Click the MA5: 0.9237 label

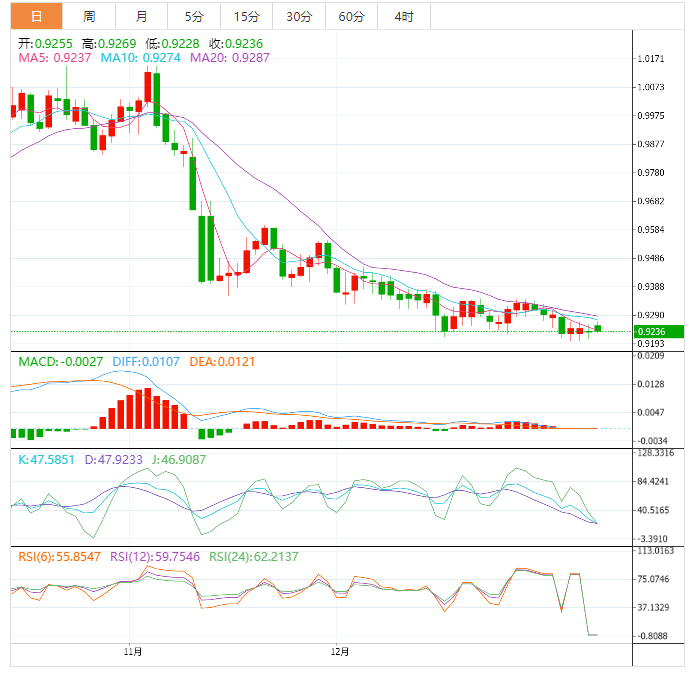coord(55,58)
